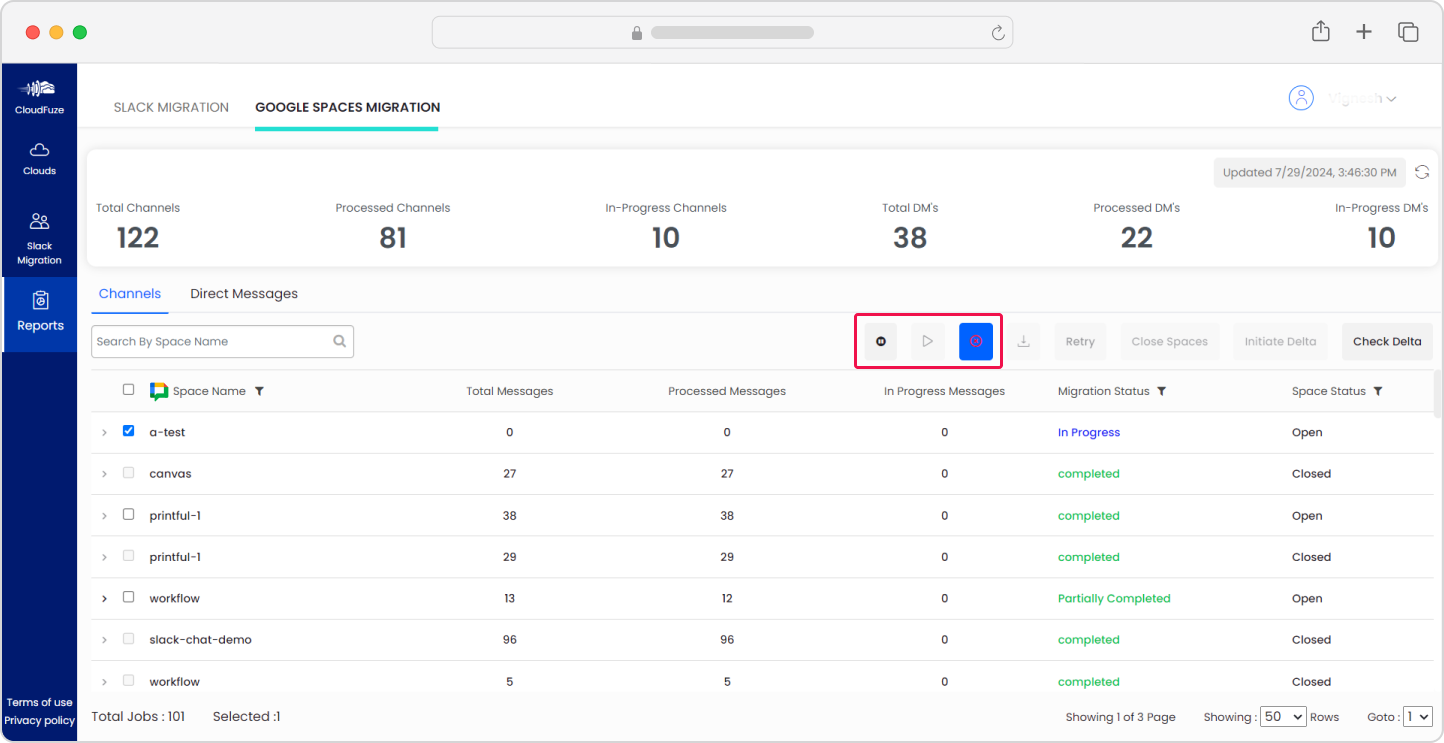Refresh the updated timestamp data
Viewport: 1444px width, 743px height.
coord(1422,172)
